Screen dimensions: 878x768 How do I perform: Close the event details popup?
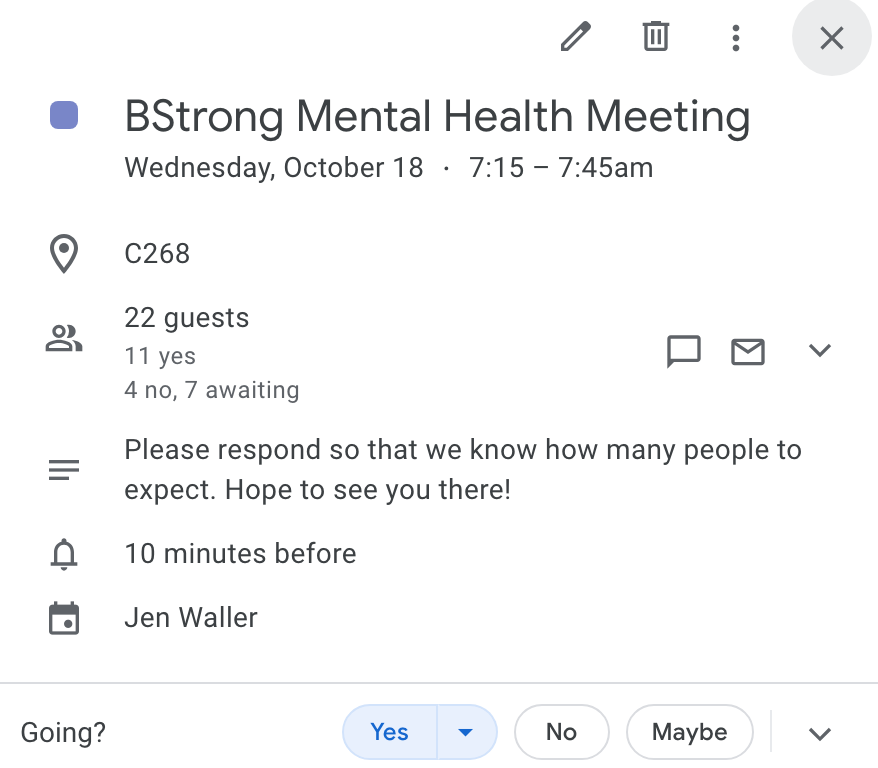(x=831, y=38)
